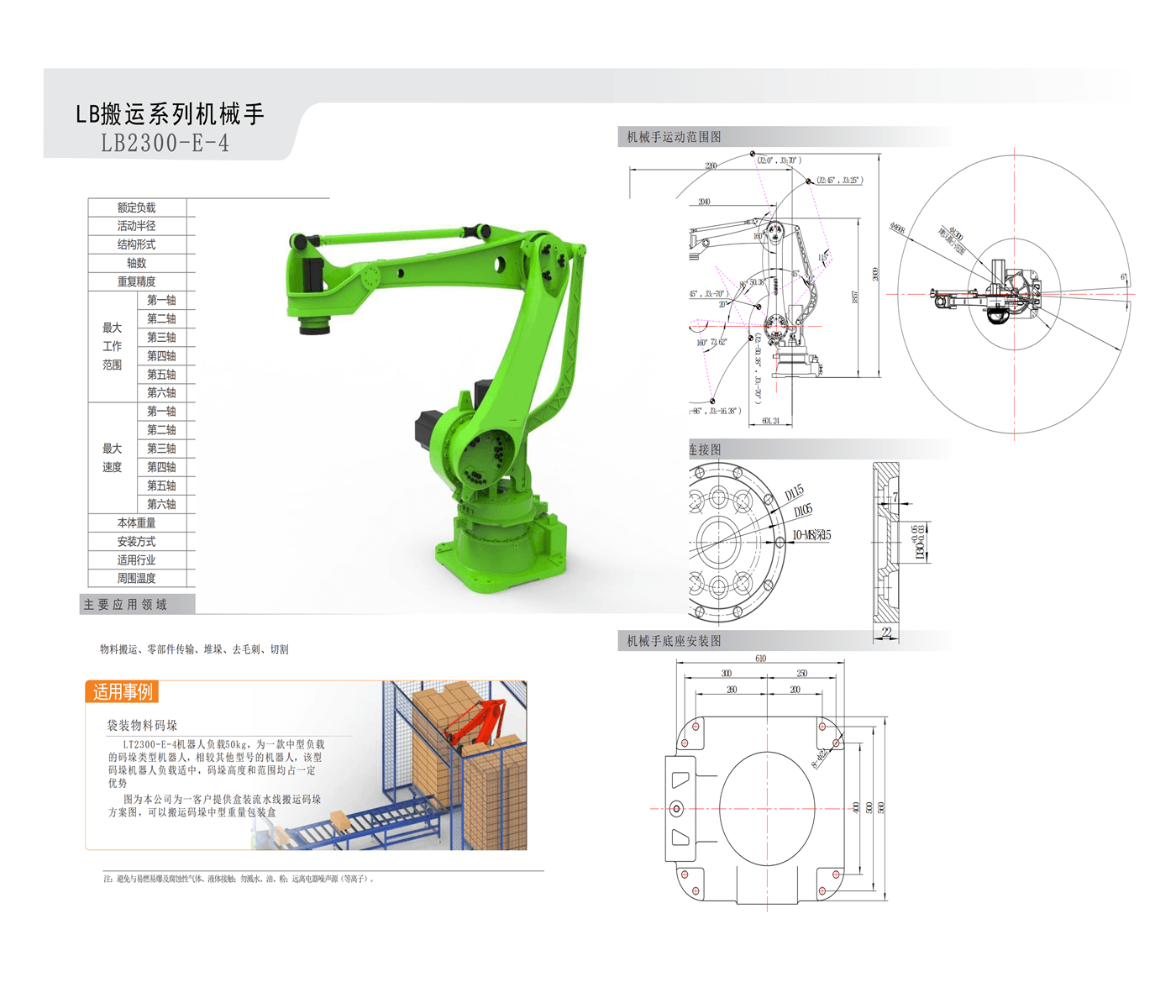Click the '2040' reach dimension on side view
Screen dimensions: 1176x1008
pos(704,202)
